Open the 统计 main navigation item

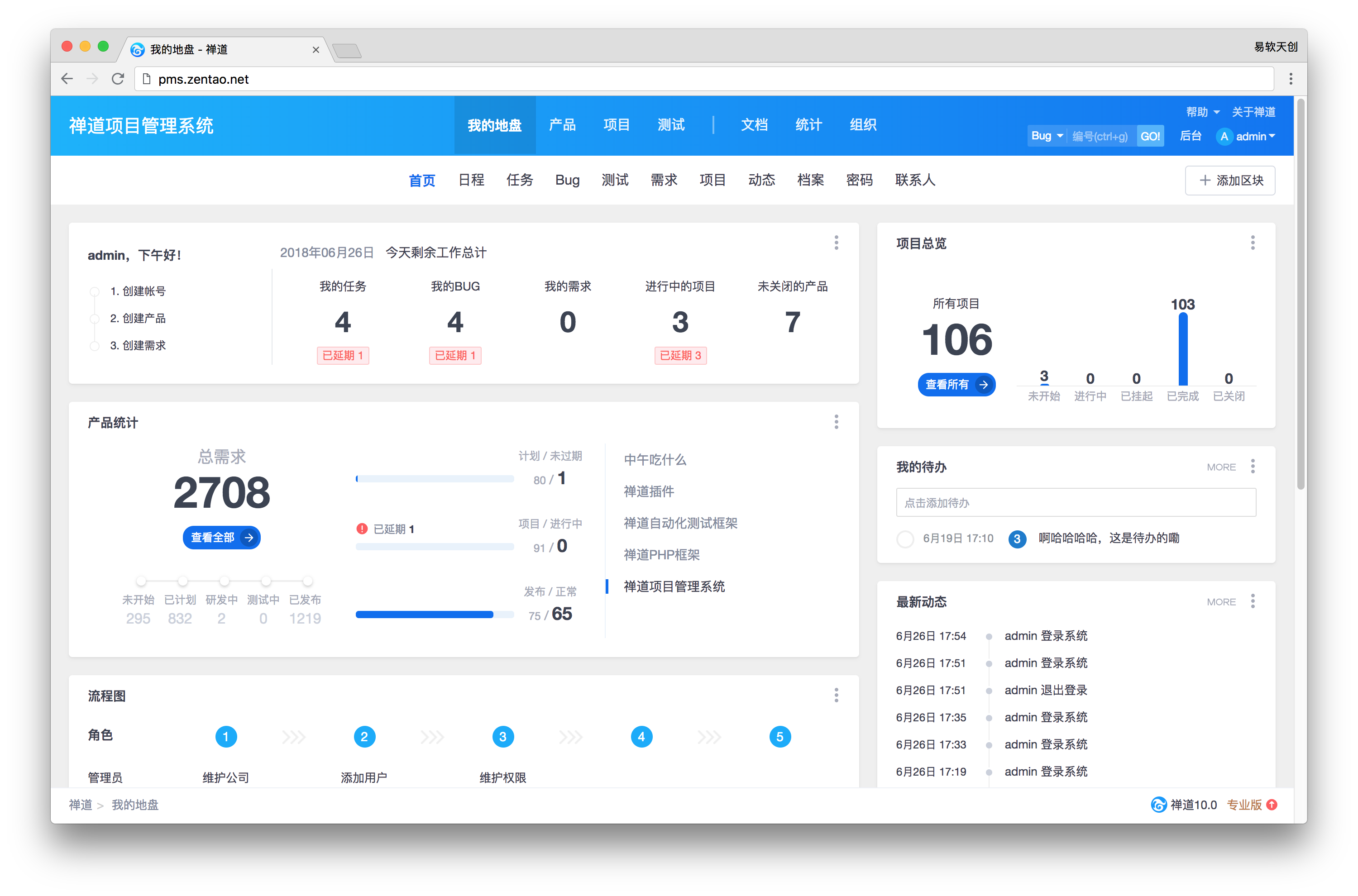809,125
